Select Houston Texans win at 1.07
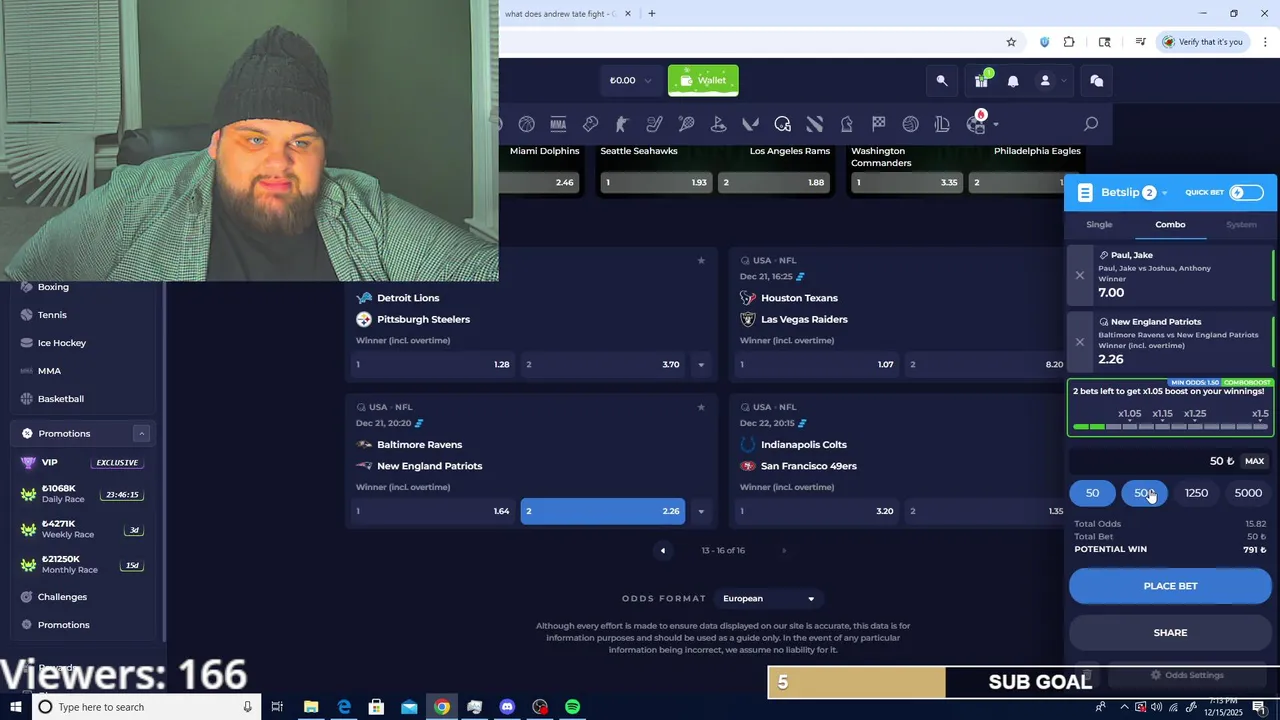 point(816,364)
